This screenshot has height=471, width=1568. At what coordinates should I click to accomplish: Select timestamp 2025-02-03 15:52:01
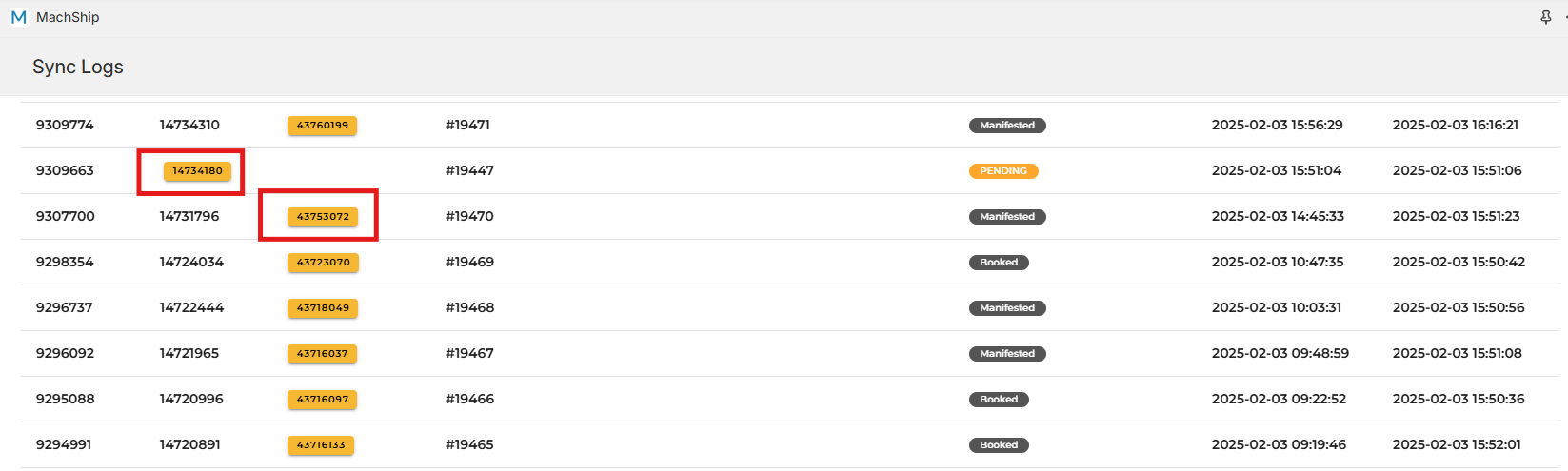click(x=1457, y=444)
